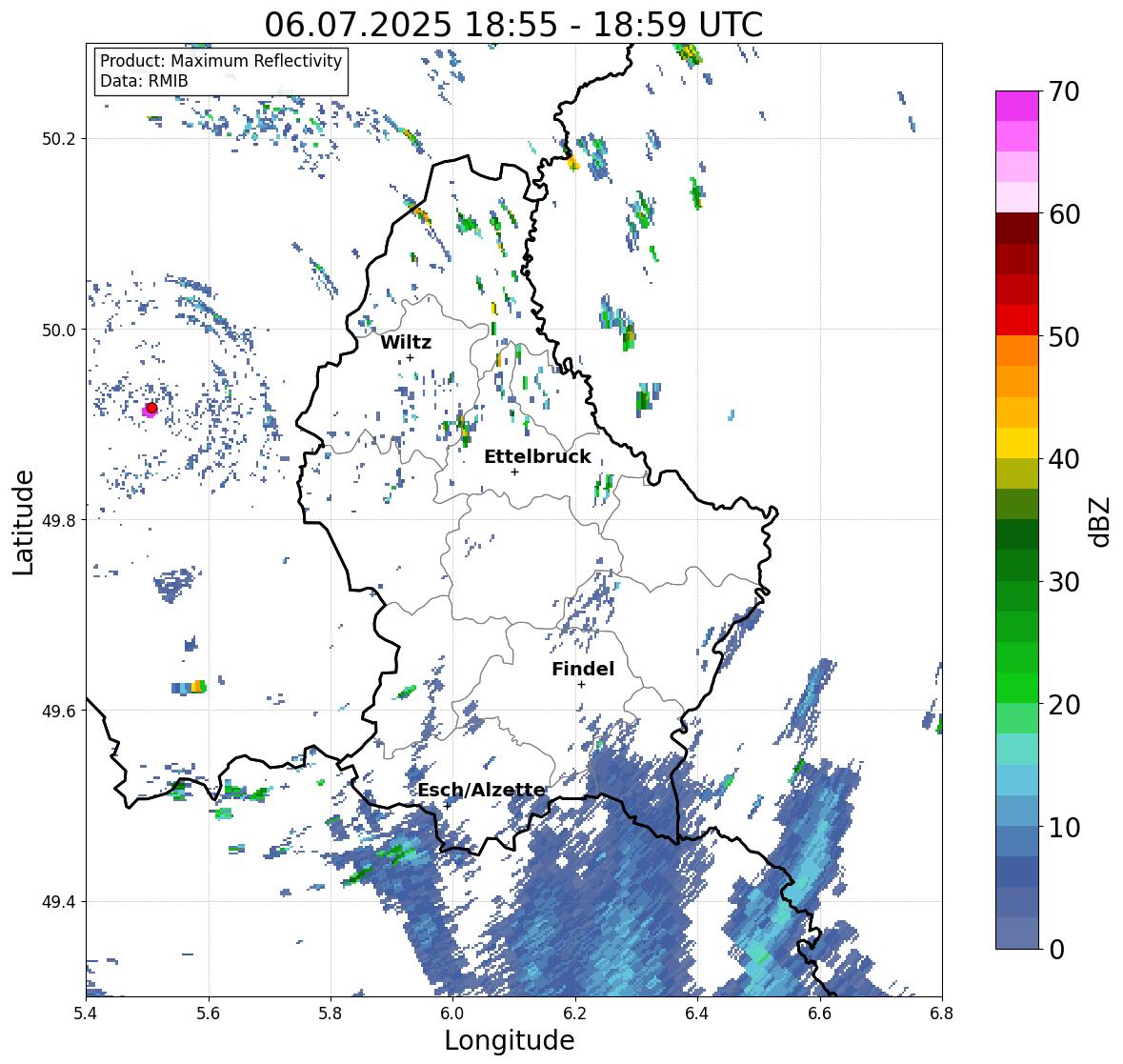Click the latitude tick label 49.8
Screen dimensions: 1123x1064
point(58,520)
